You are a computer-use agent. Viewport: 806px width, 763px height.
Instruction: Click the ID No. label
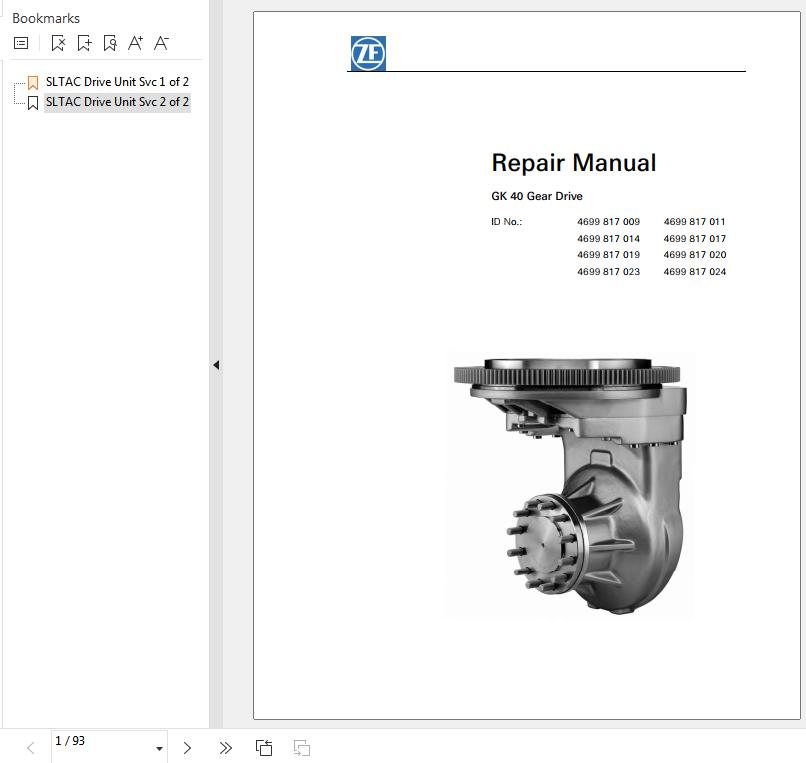[506, 222]
